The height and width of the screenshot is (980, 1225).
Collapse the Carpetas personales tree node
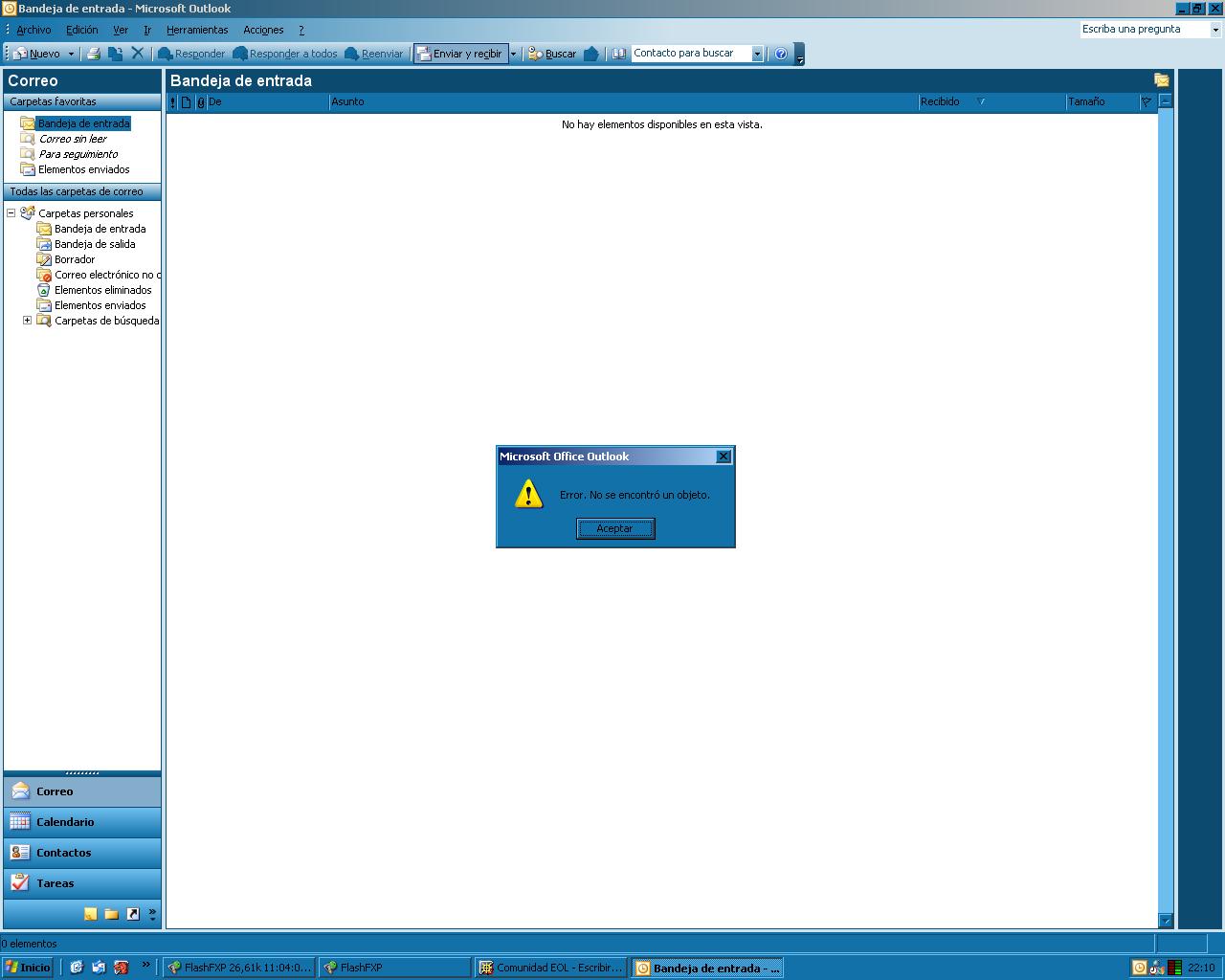point(11,213)
